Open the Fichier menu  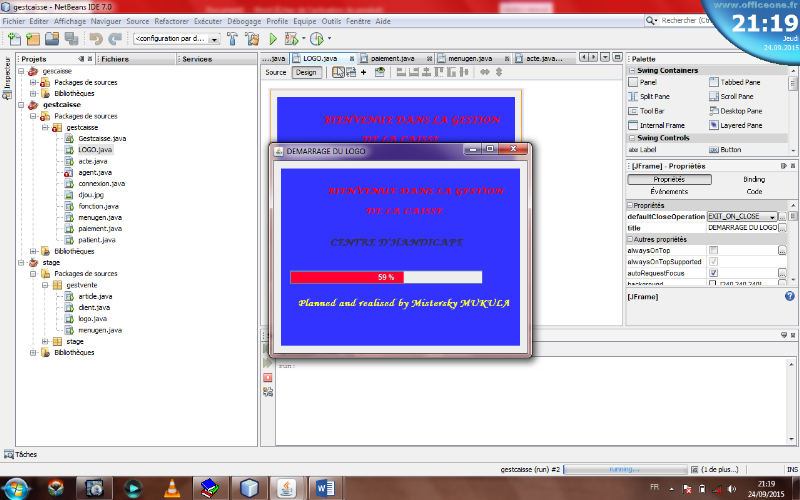(14, 21)
